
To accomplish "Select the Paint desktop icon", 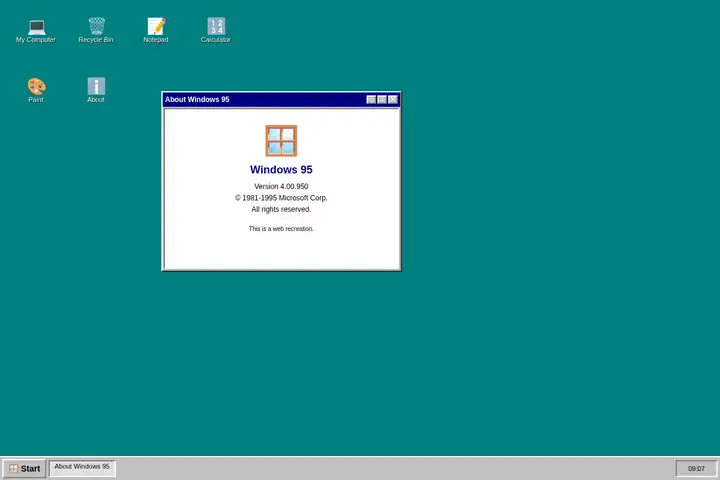I will point(36,90).
